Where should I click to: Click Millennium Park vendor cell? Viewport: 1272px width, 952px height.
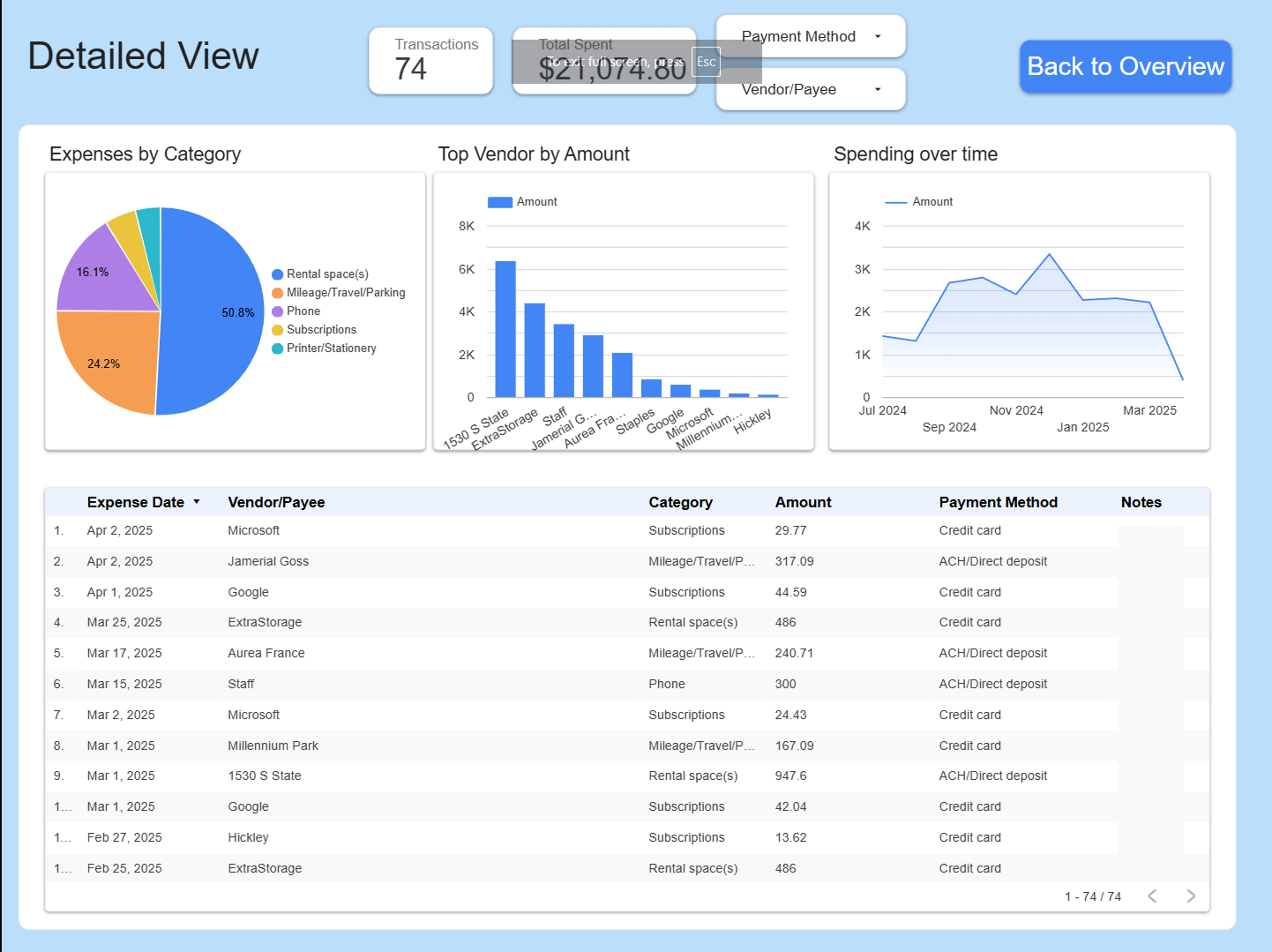273,746
